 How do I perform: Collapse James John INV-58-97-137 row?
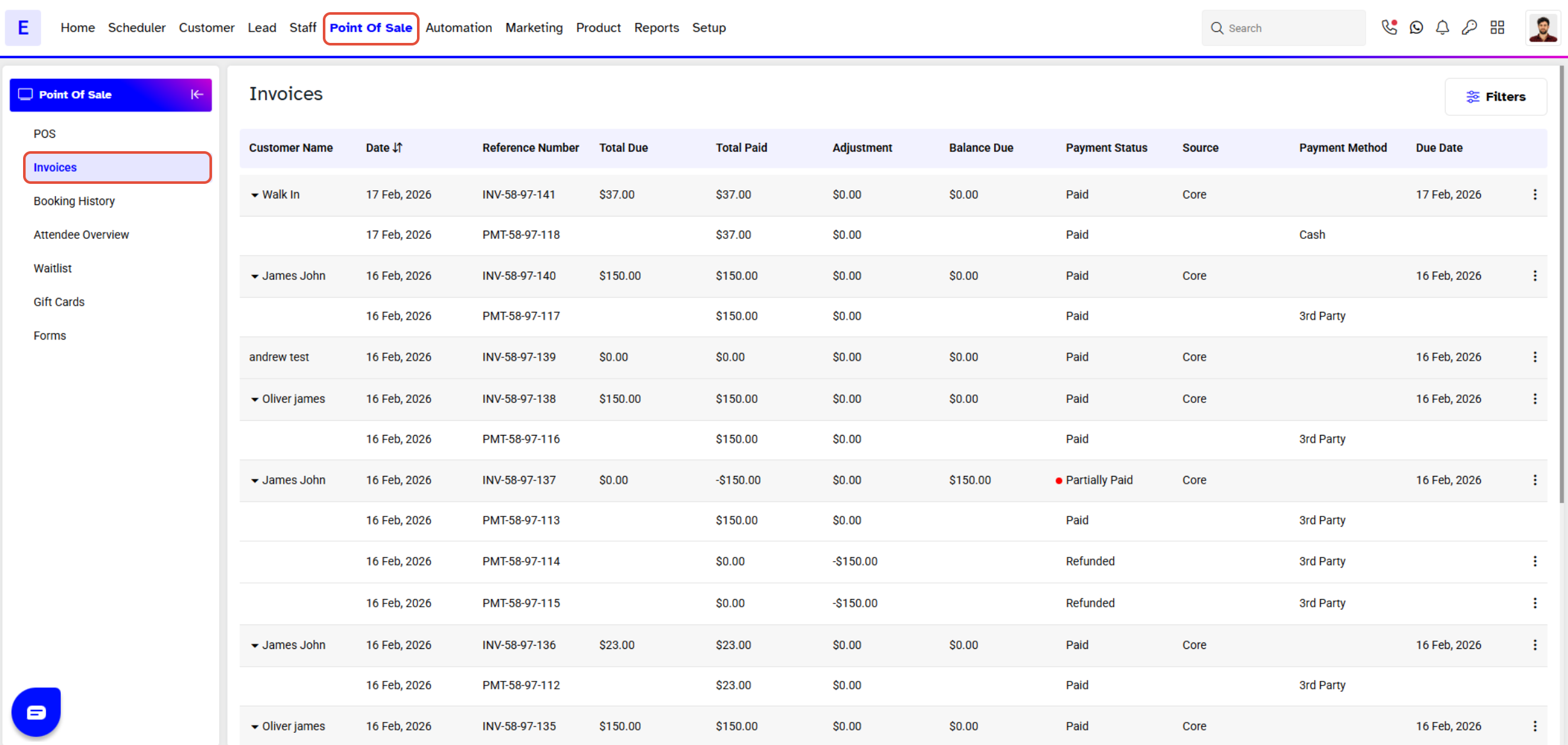[254, 480]
